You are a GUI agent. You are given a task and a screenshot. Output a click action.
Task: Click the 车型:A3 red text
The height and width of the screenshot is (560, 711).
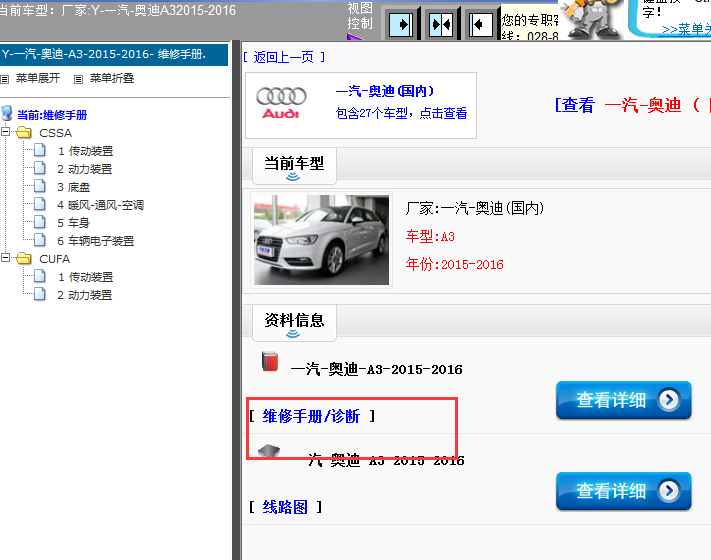point(430,236)
